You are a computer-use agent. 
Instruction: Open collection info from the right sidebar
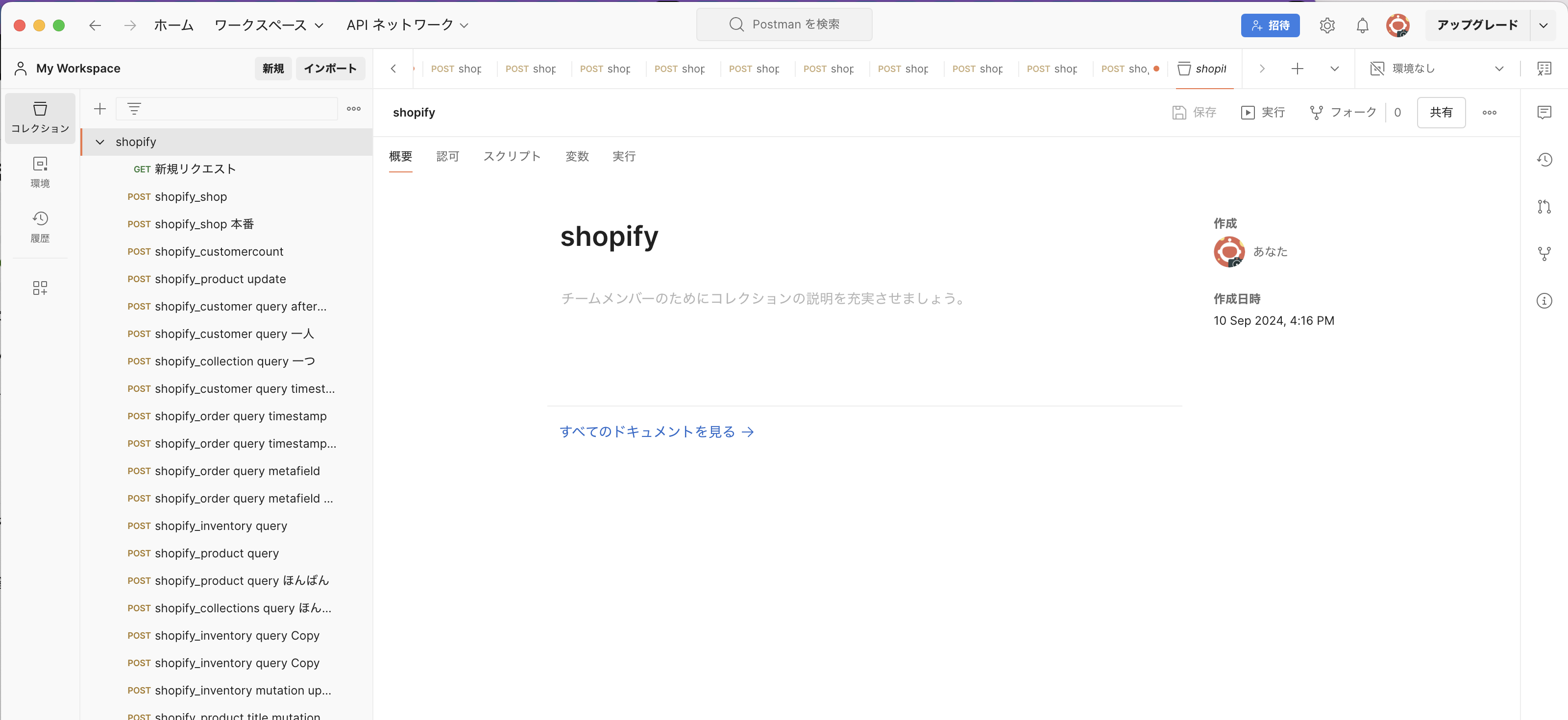[1545, 301]
